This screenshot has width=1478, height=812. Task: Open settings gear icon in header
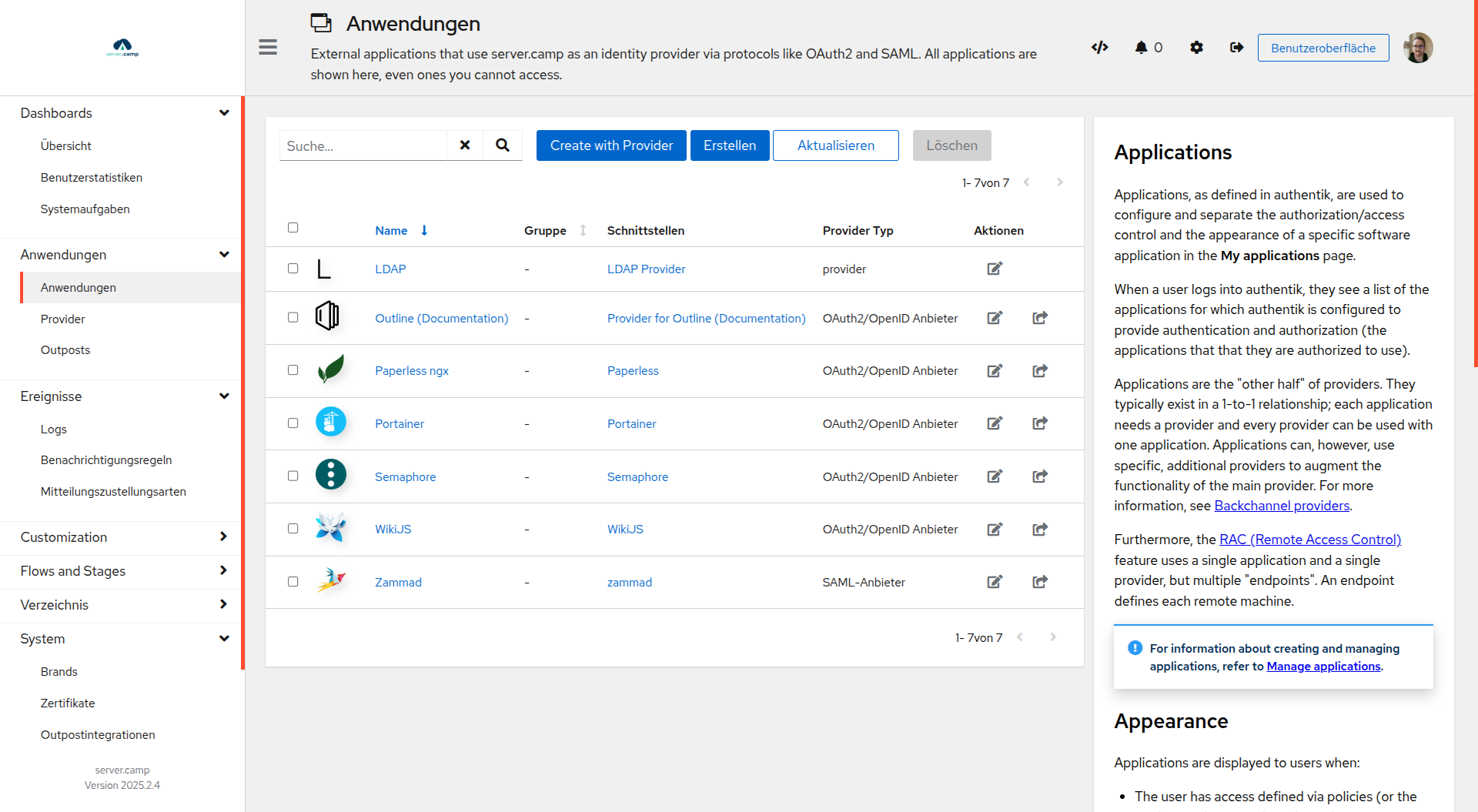click(x=1196, y=48)
